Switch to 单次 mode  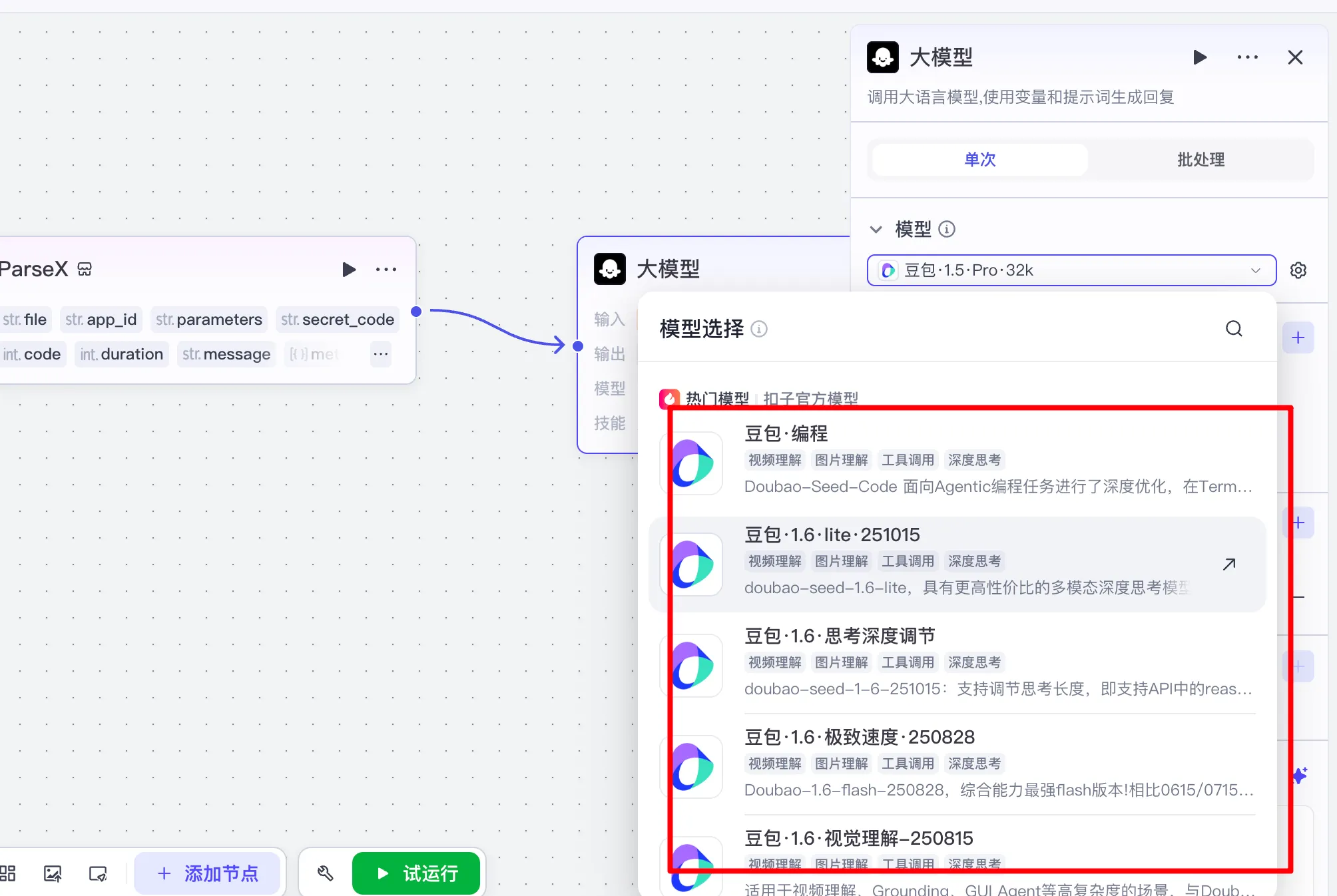(x=979, y=160)
